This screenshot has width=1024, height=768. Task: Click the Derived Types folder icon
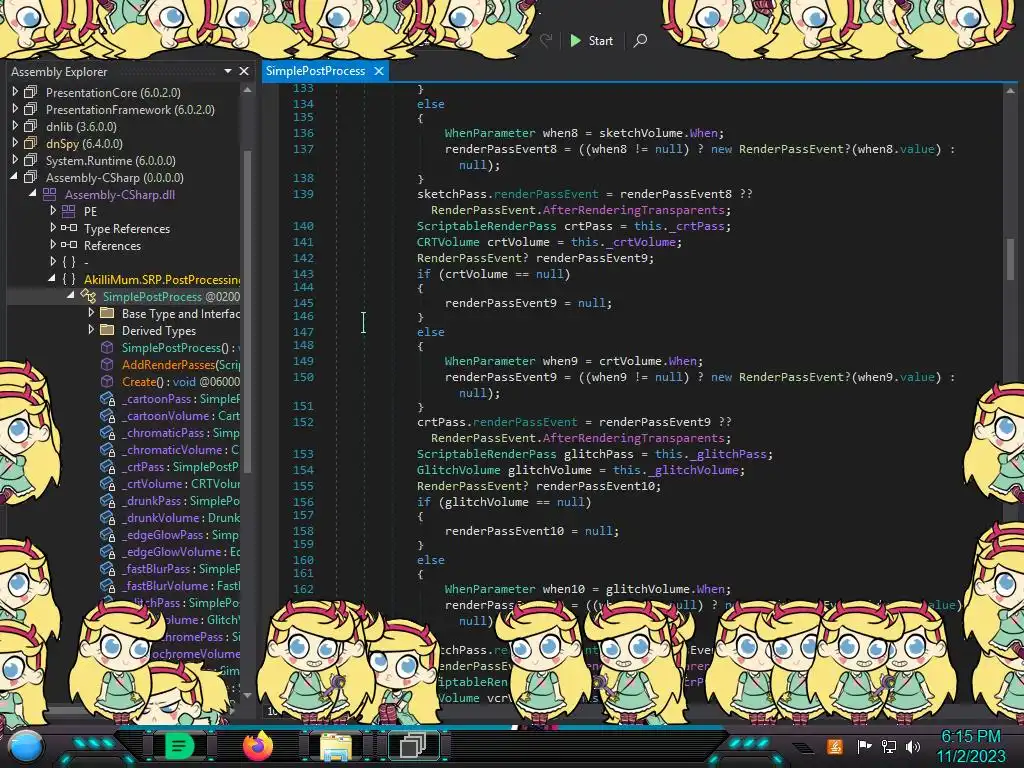pyautogui.click(x=107, y=330)
